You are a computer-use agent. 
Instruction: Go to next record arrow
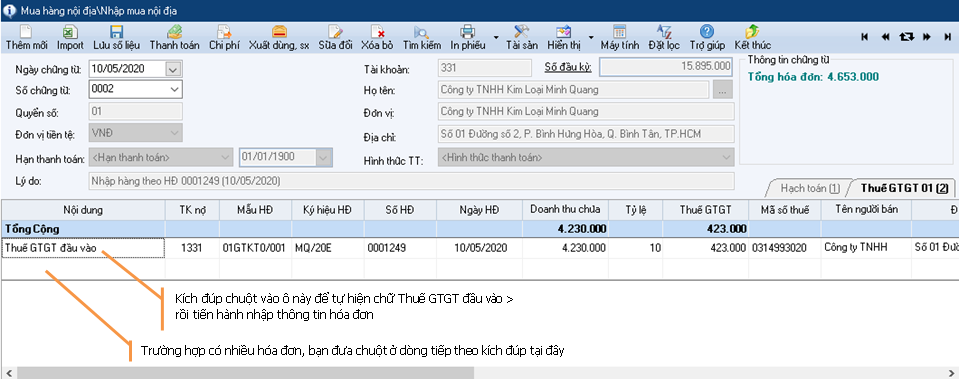pyautogui.click(x=927, y=37)
